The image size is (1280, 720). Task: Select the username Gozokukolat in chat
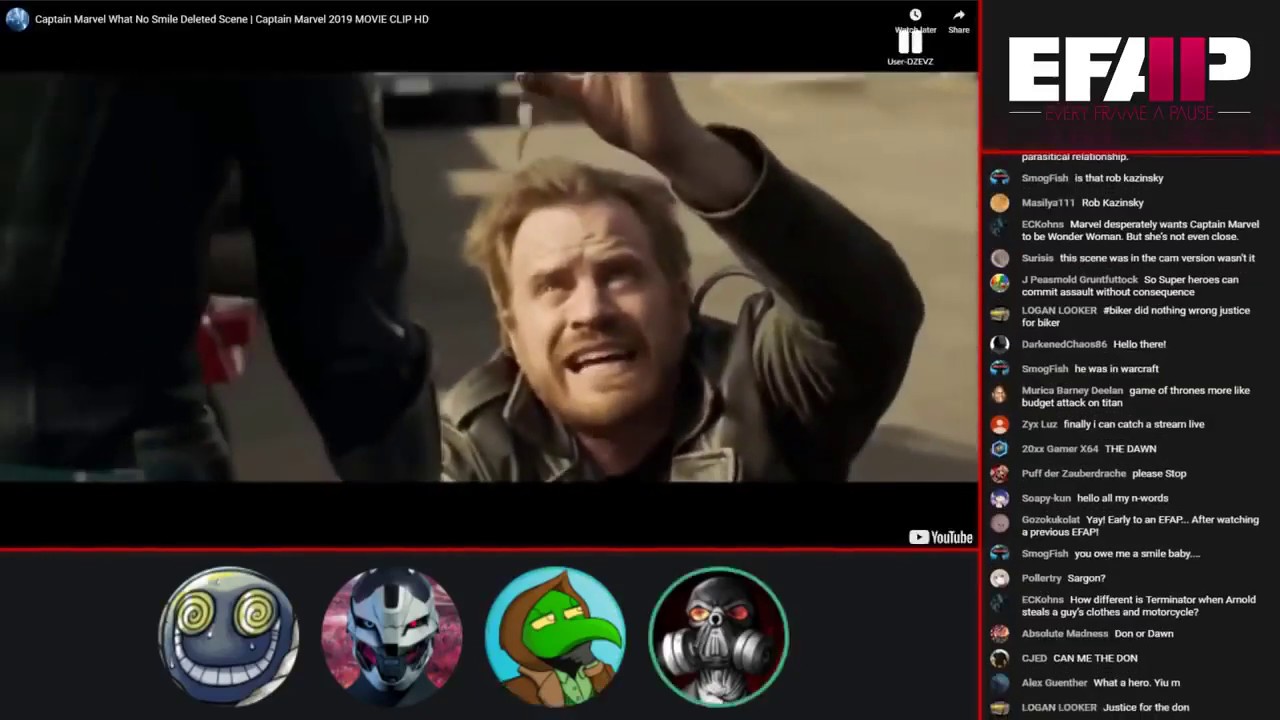click(1051, 520)
